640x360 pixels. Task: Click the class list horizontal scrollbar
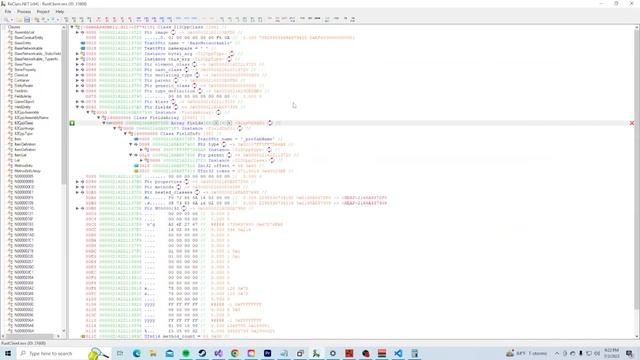(x=31, y=336)
